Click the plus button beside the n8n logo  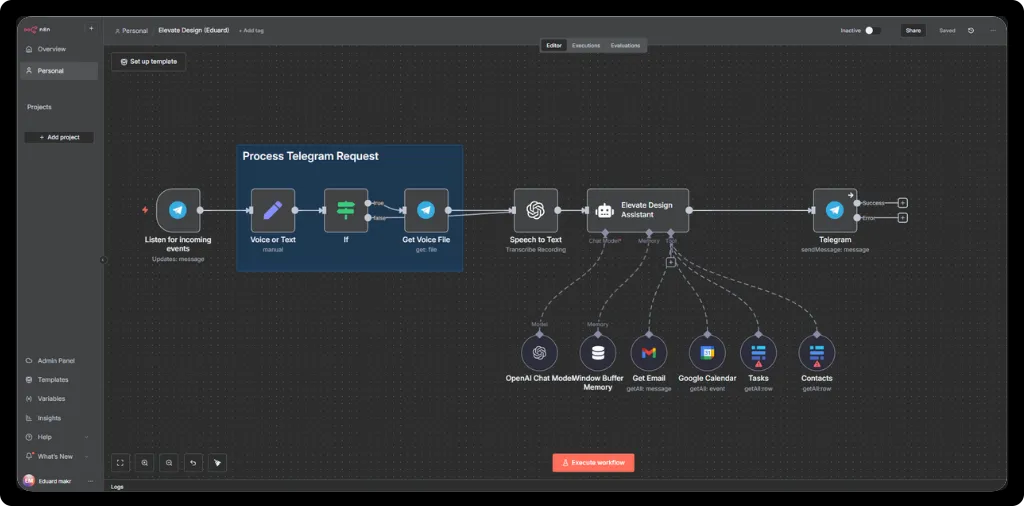[x=91, y=29]
